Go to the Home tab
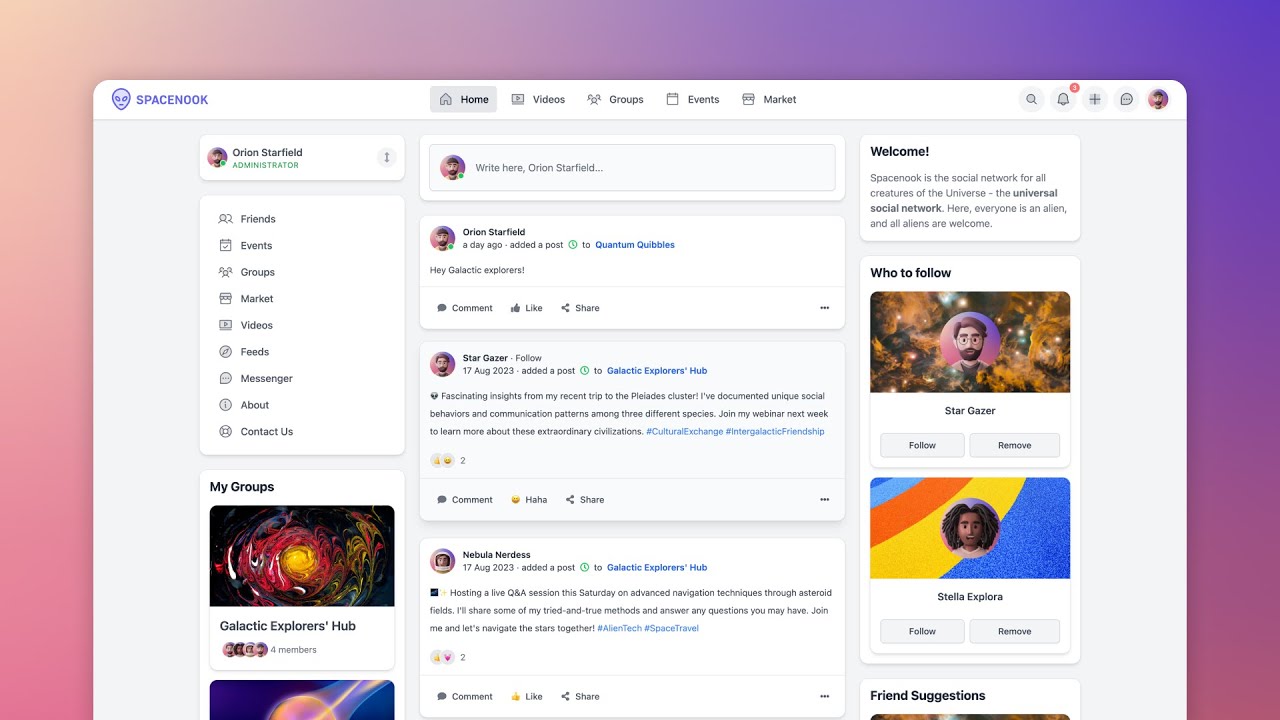 [463, 99]
